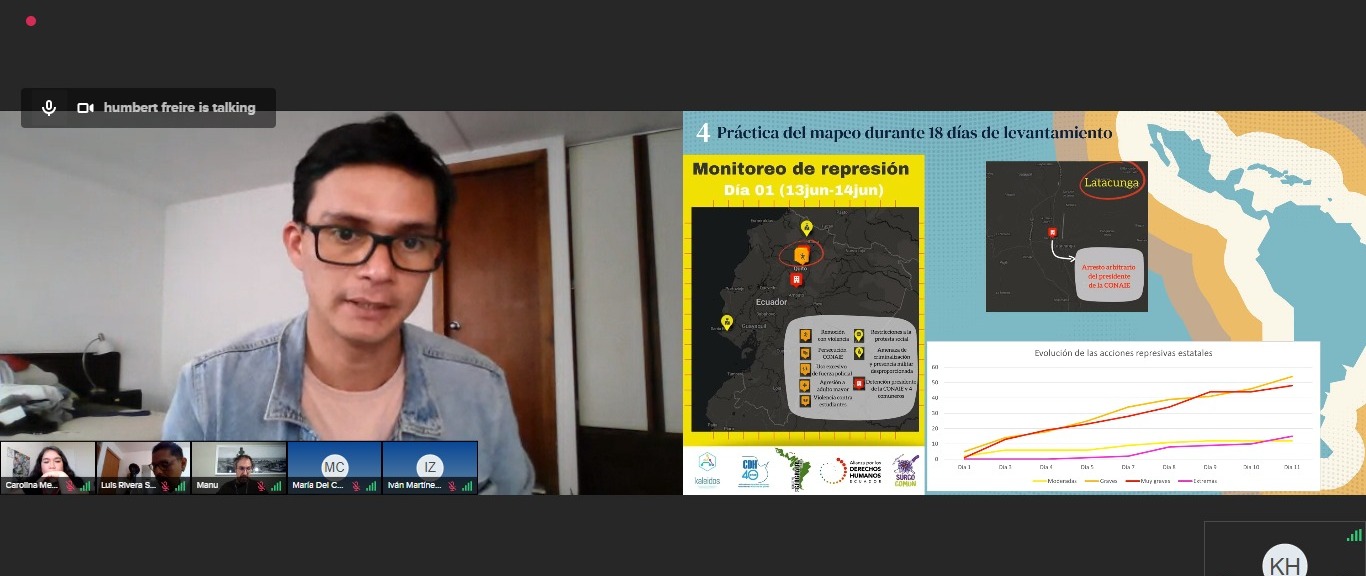Click the kaleidos logo on the slide

click(707, 469)
